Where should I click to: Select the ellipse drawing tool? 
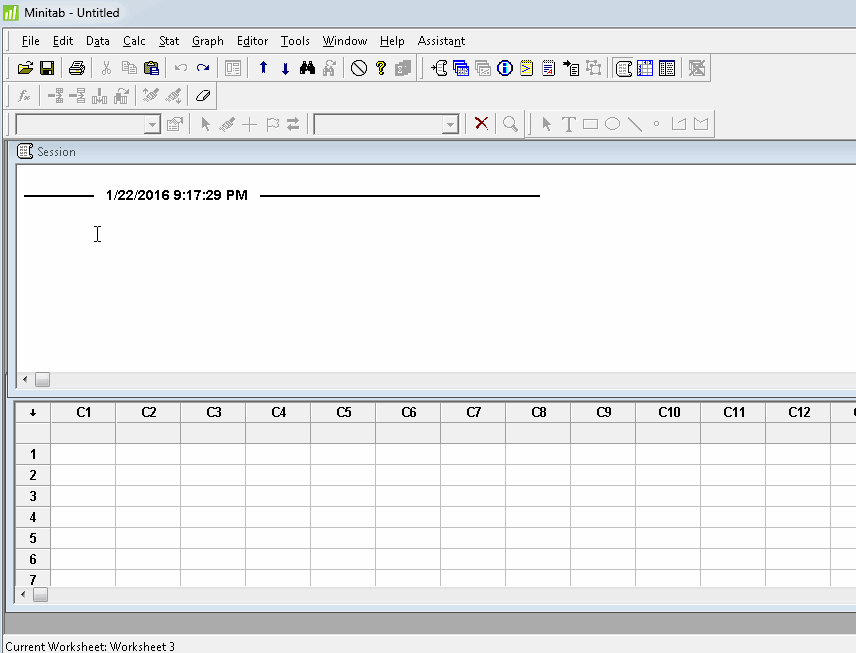[x=611, y=123]
